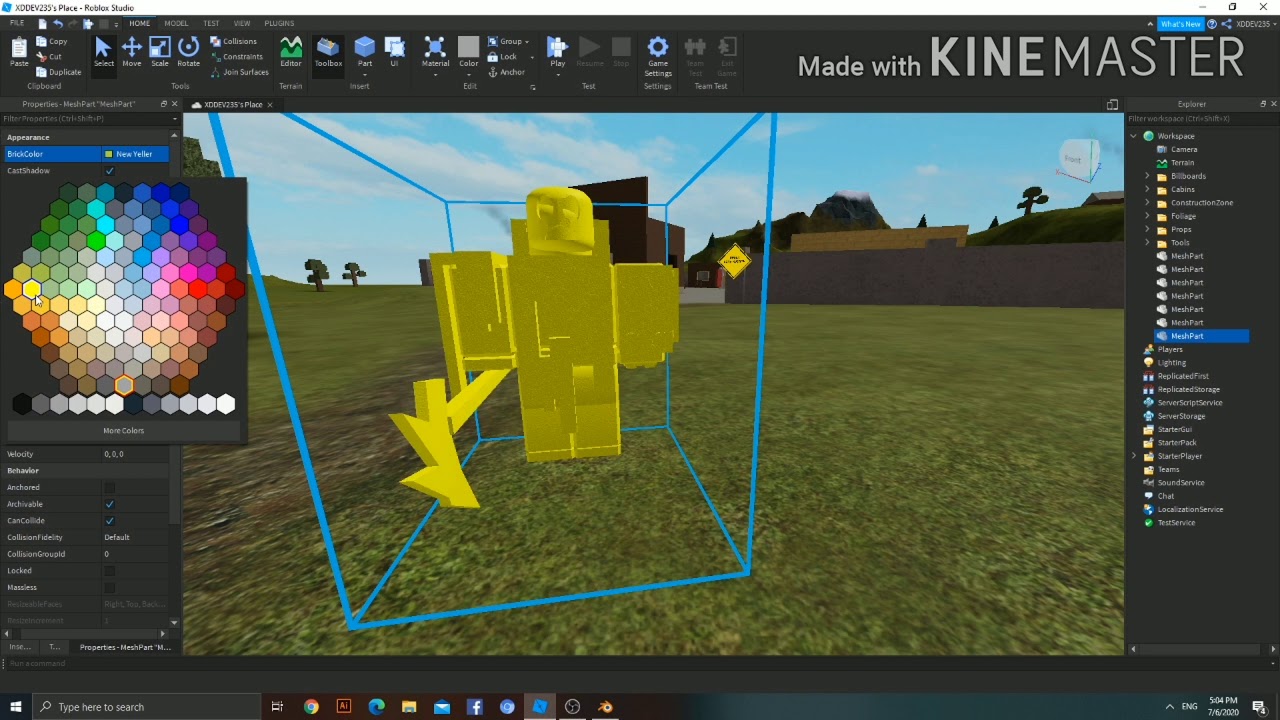Open Google Chrome from the taskbar
1280x720 pixels.
pos(311,707)
